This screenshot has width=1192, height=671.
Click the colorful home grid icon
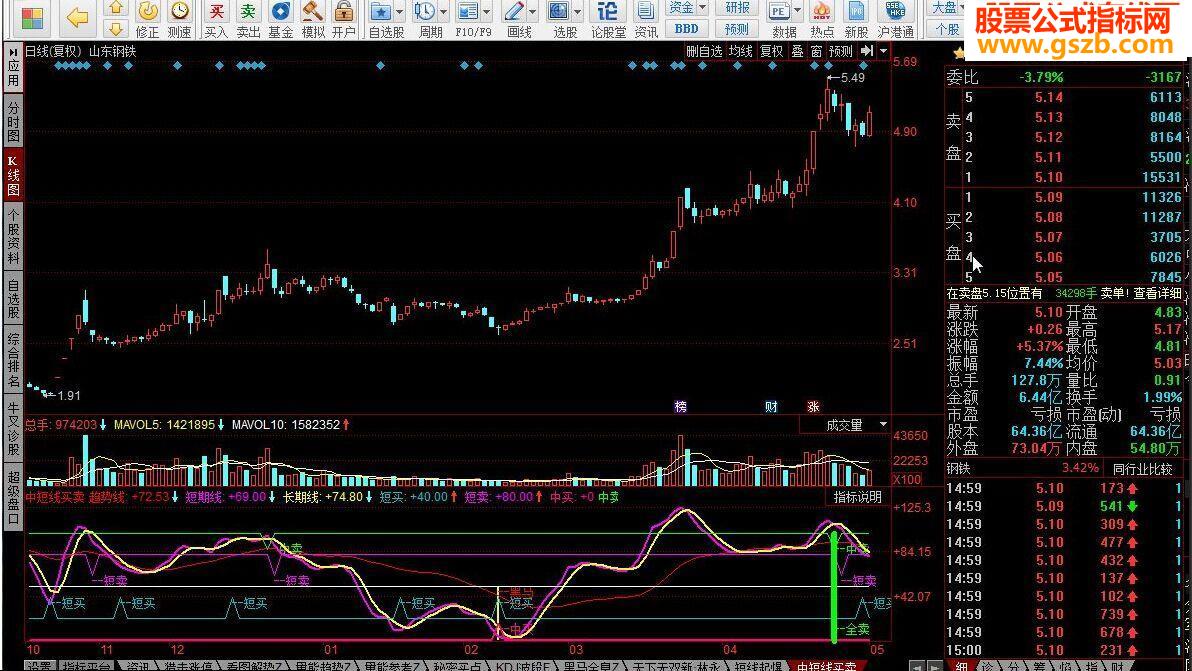click(33, 17)
